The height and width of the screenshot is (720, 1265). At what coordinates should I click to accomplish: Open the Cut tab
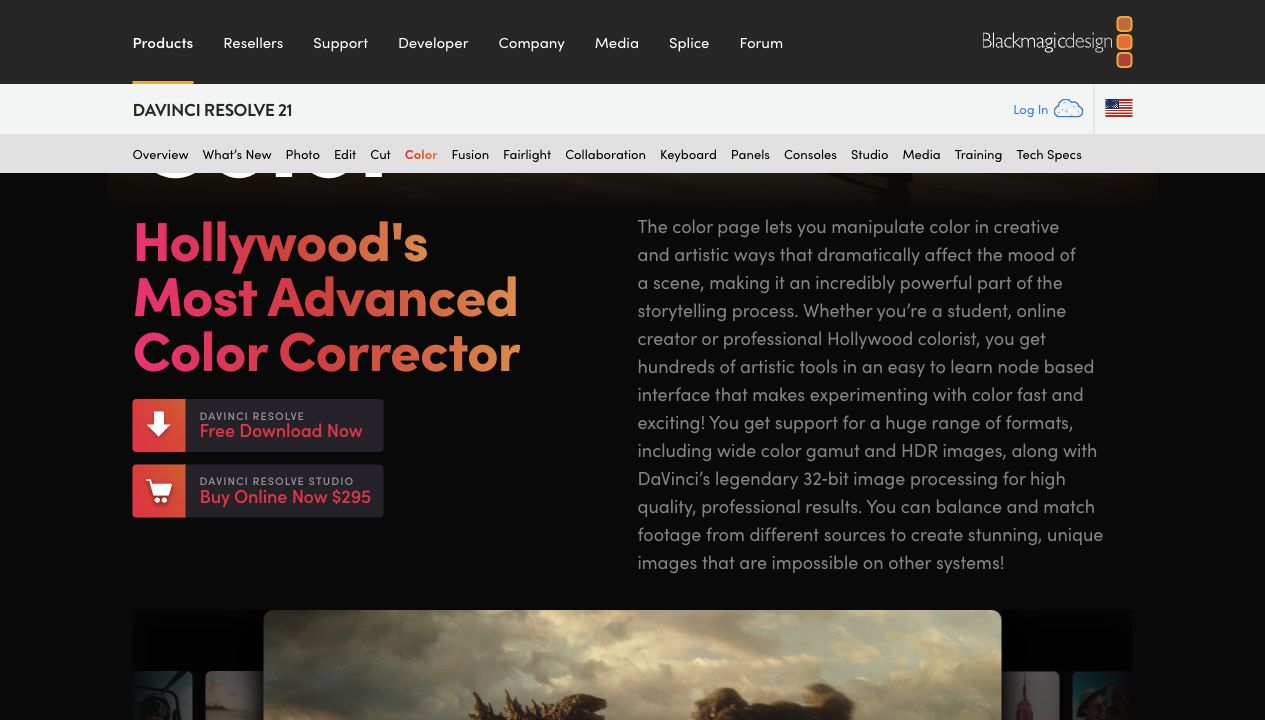380,154
